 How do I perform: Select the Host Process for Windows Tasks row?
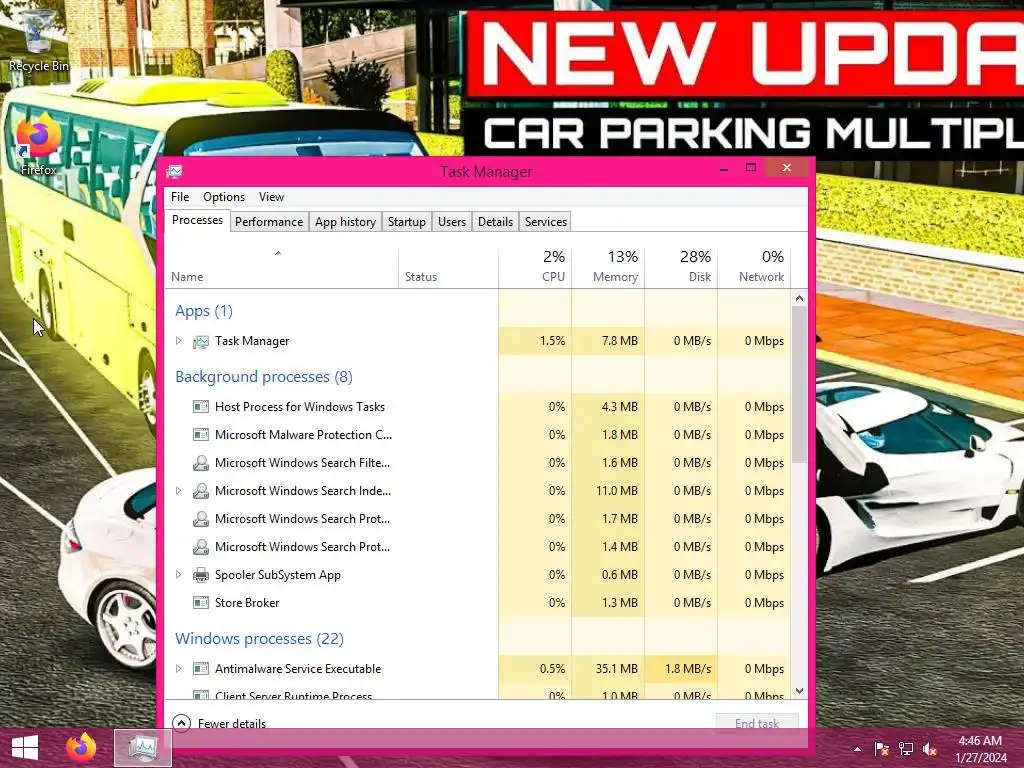478,407
